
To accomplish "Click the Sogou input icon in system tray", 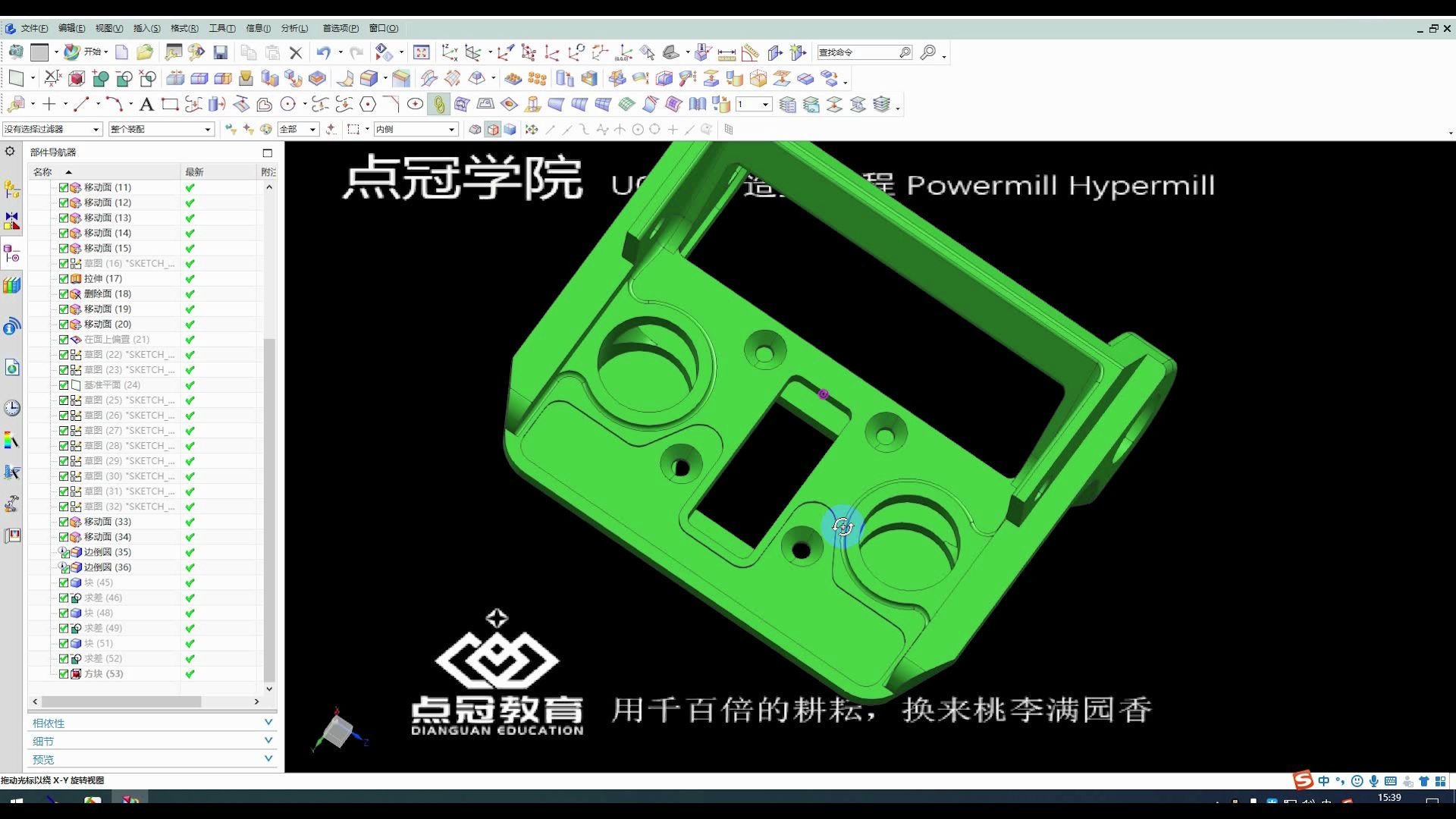I will [x=1301, y=780].
